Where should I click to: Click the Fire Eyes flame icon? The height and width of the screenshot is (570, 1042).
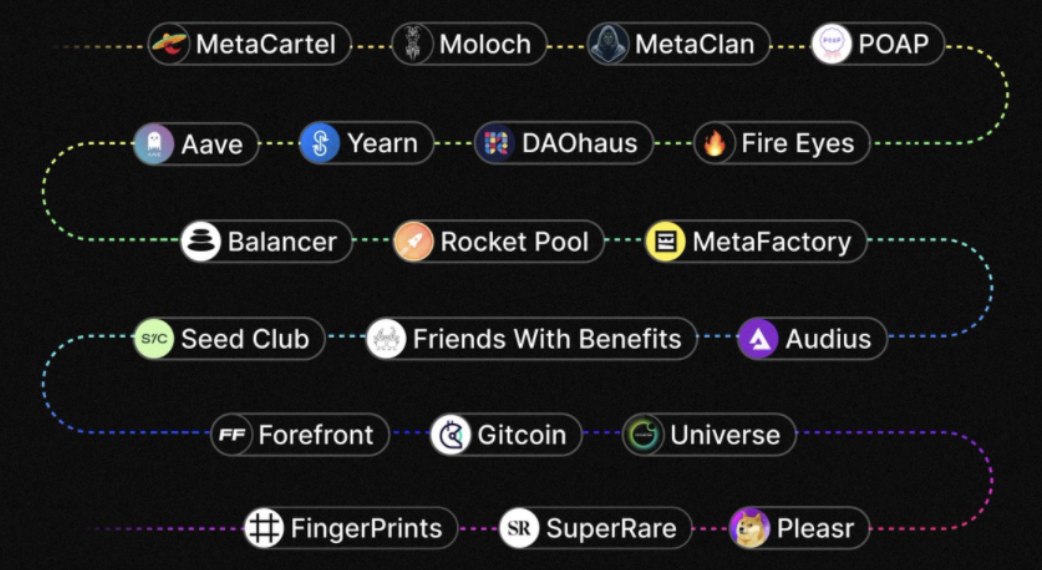click(x=714, y=143)
